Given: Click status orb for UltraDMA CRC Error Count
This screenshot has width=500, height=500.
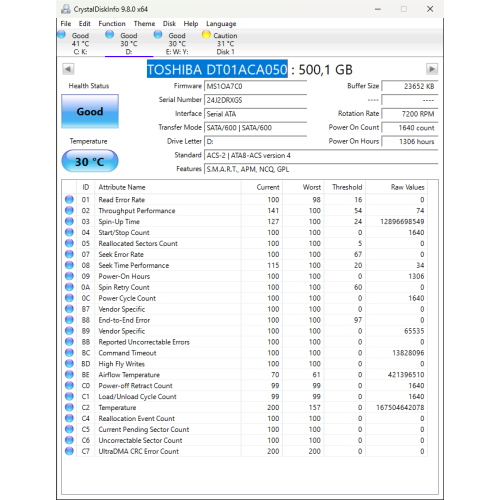Looking at the screenshot, I should [69, 451].
